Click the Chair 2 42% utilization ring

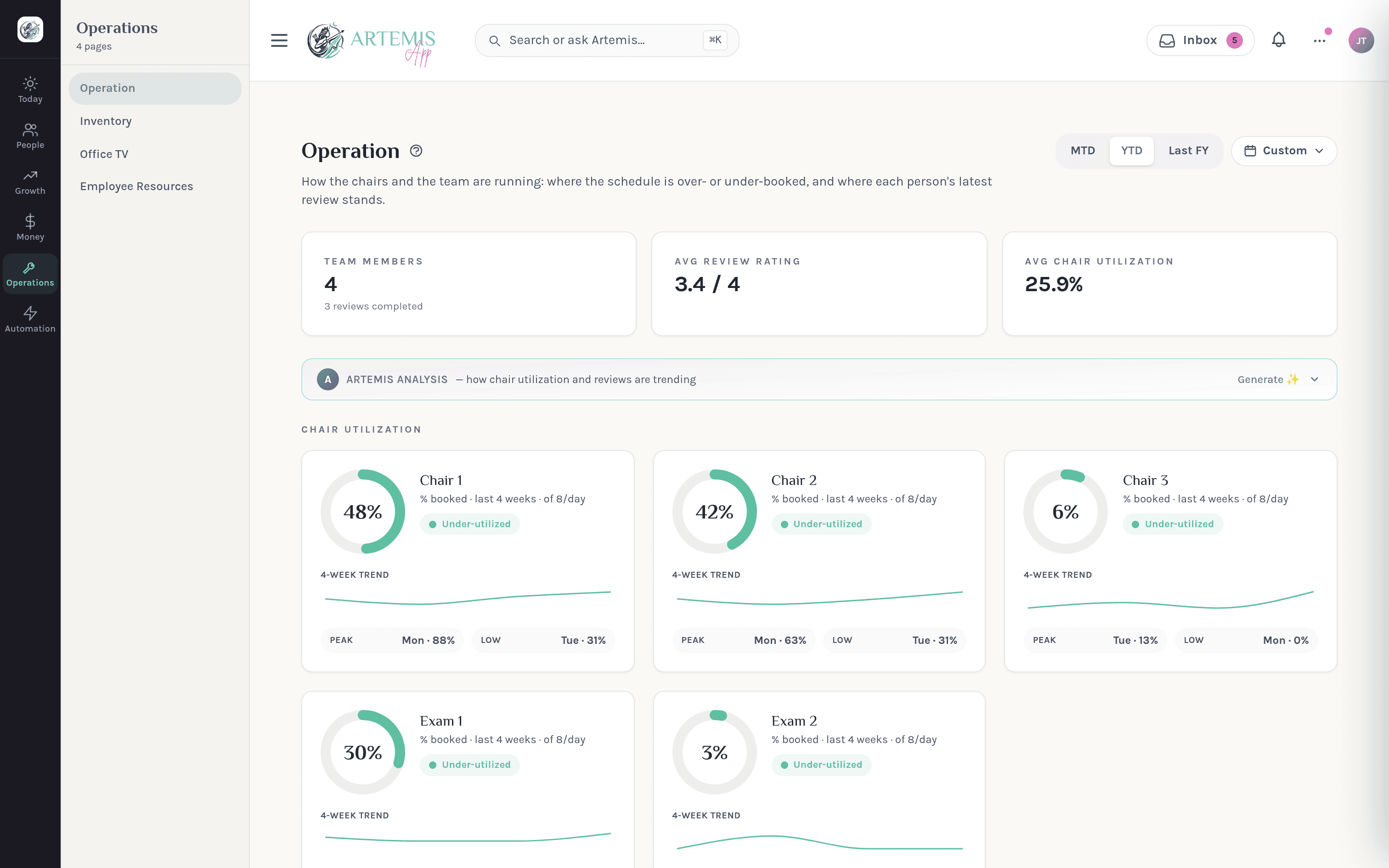715,512
